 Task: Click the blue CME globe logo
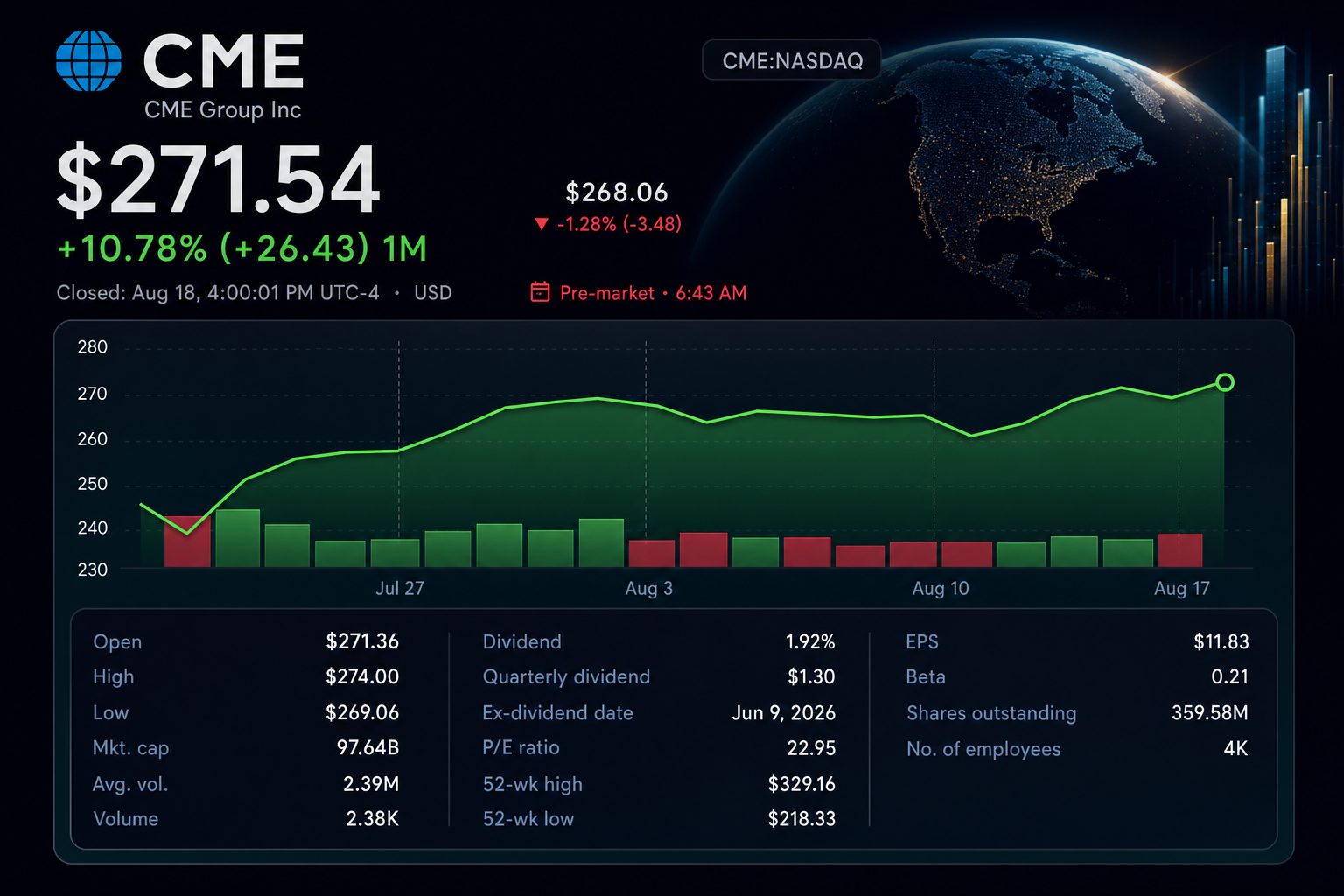pos(88,61)
